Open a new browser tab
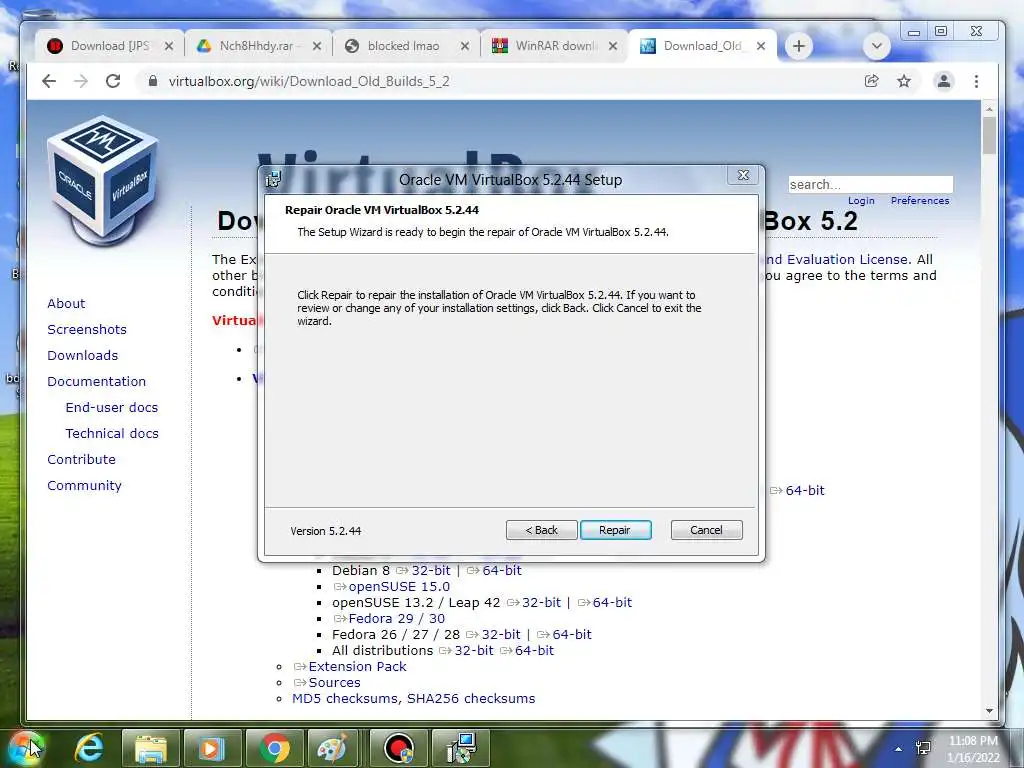The image size is (1024, 768). 799,46
